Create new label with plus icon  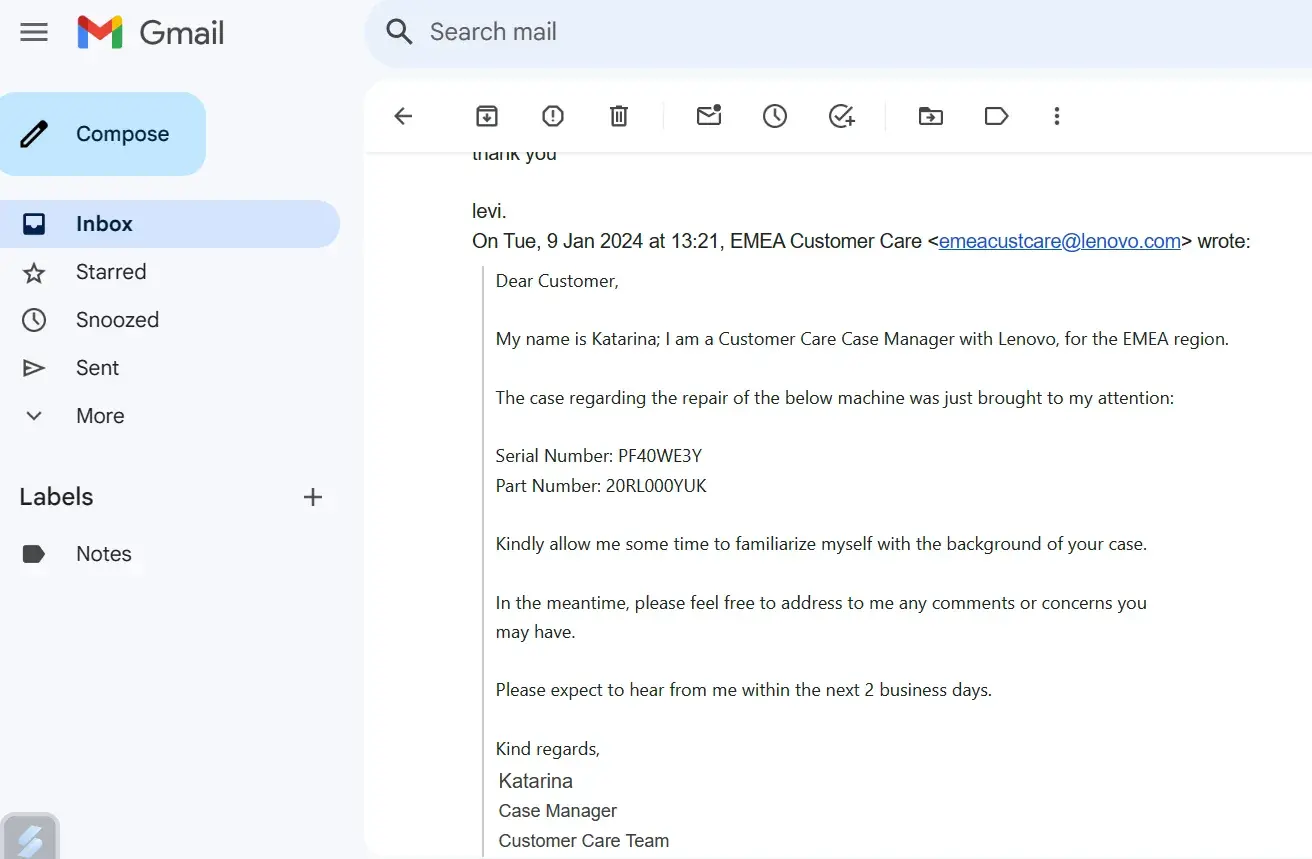click(x=313, y=497)
